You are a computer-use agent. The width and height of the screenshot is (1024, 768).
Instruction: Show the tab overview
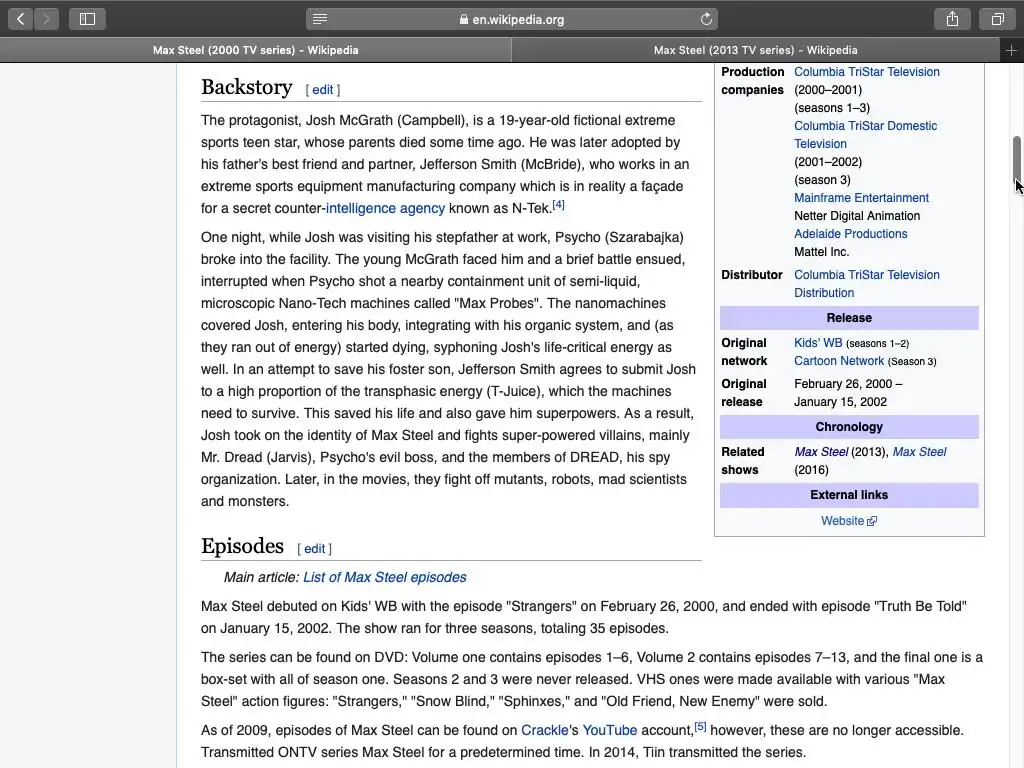click(997, 19)
